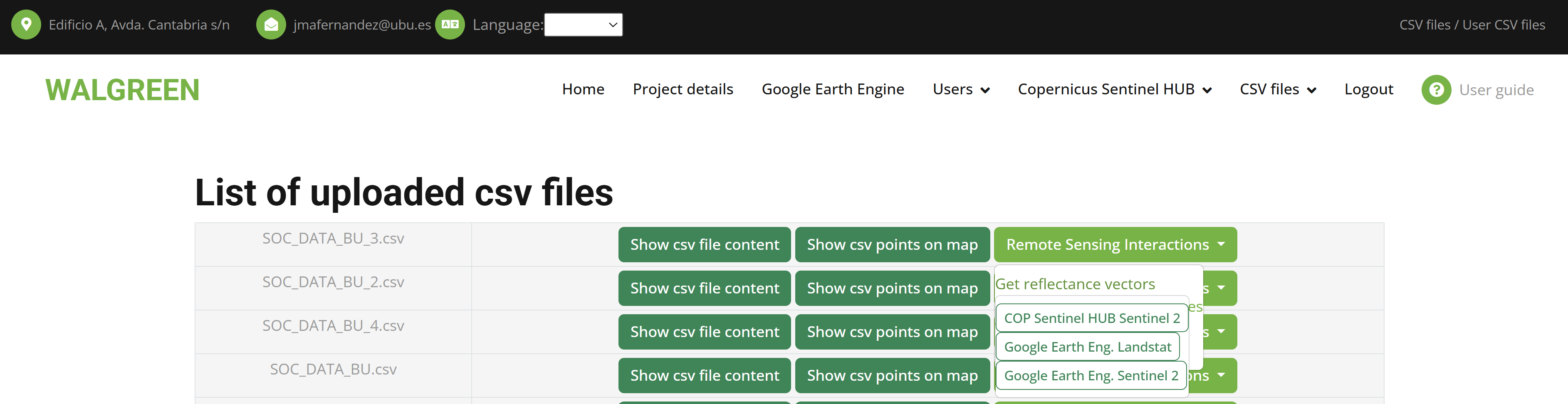The width and height of the screenshot is (1568, 404).
Task: Show csv points on map for SOC_DATA_BU_2.csv
Action: coord(893,288)
